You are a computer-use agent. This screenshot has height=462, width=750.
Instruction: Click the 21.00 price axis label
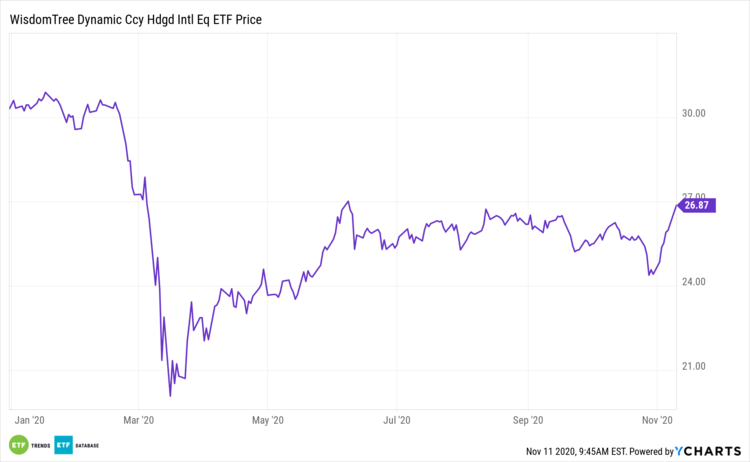pos(693,366)
